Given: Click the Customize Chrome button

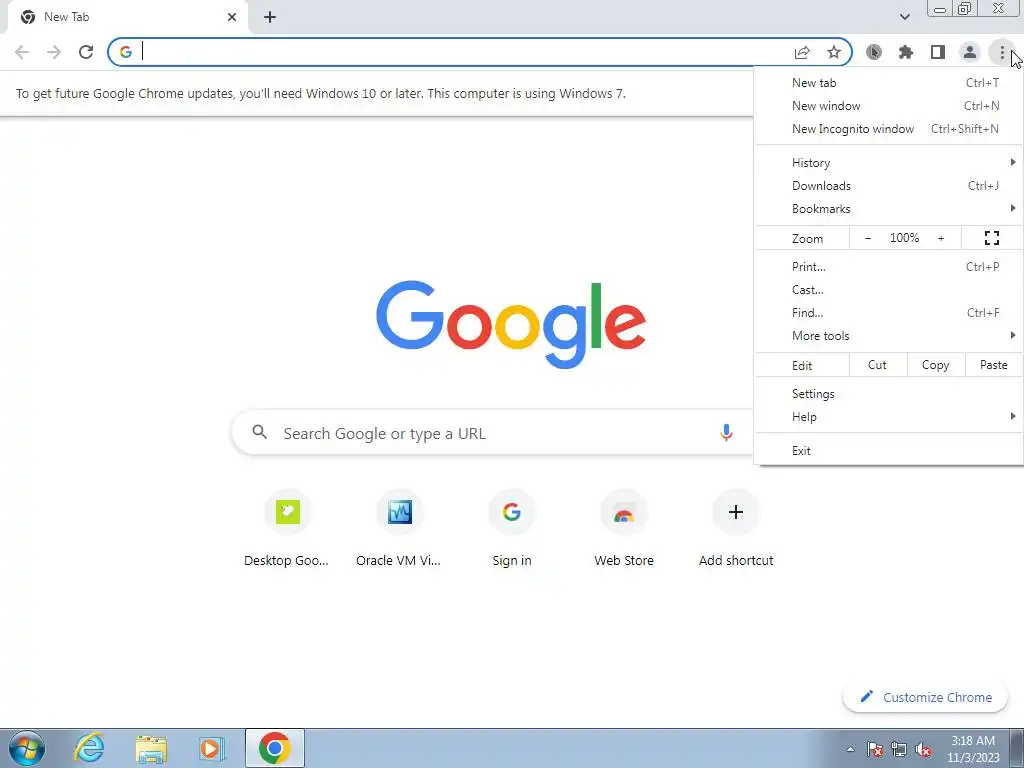Looking at the screenshot, I should pos(926,697).
